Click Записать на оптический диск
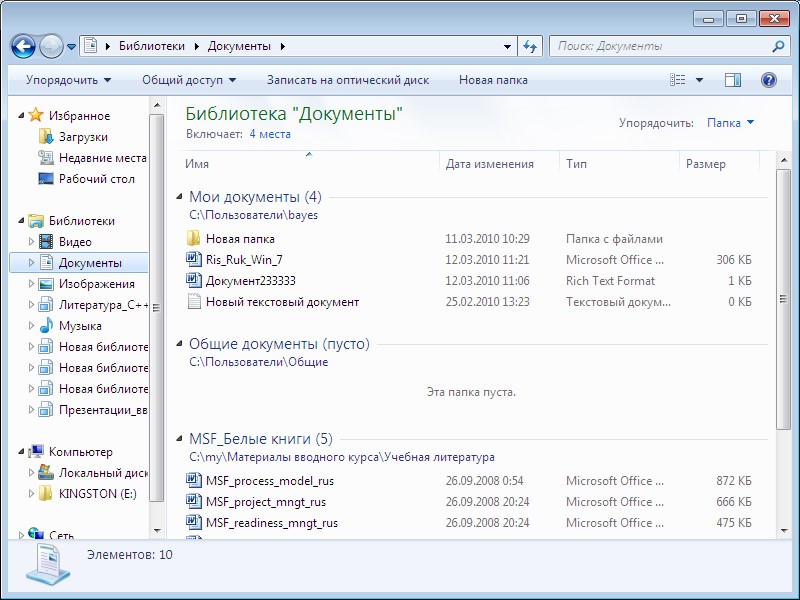 [x=347, y=80]
